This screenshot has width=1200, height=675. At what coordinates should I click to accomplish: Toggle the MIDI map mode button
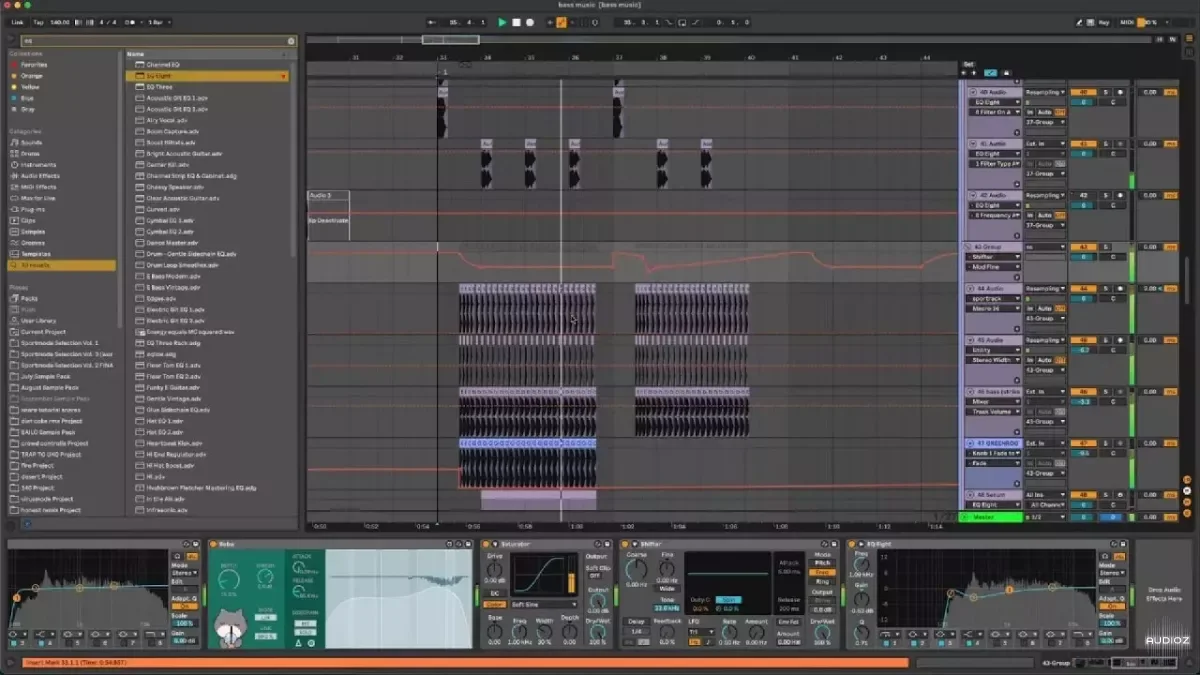point(1126,21)
